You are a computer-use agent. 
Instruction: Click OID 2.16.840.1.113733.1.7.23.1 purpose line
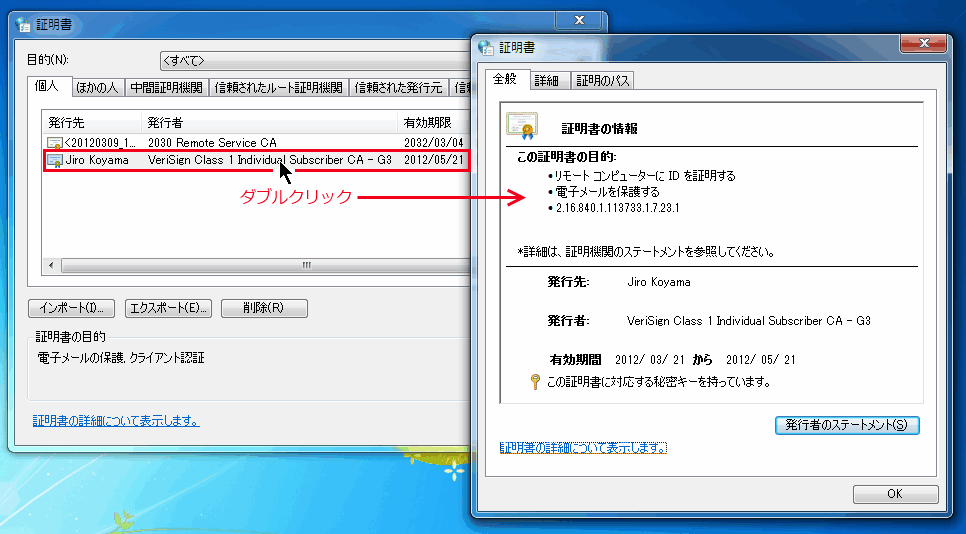[x=617, y=208]
